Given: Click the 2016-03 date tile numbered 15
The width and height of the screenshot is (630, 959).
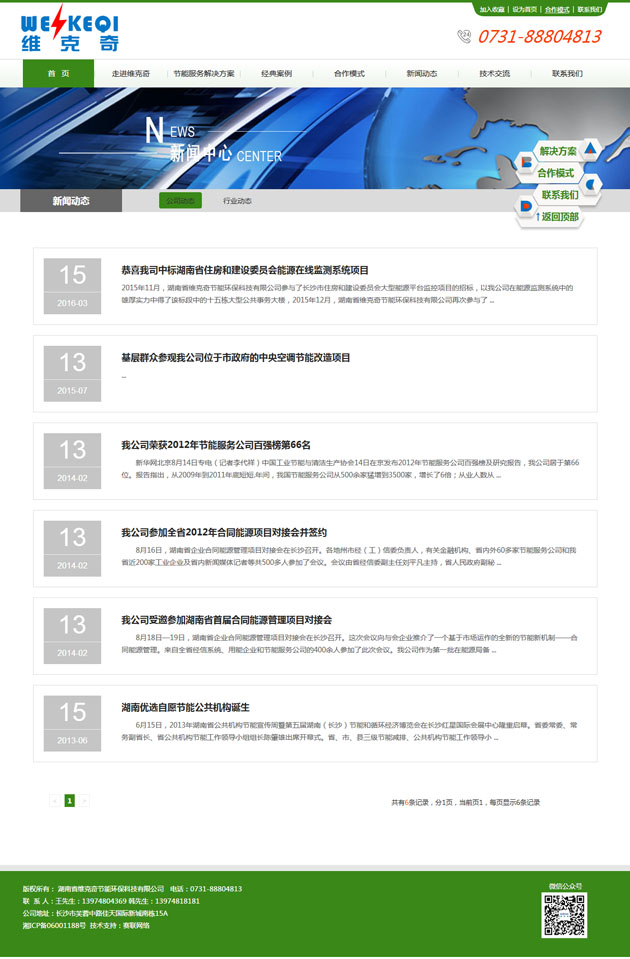Looking at the screenshot, I should tap(72, 285).
